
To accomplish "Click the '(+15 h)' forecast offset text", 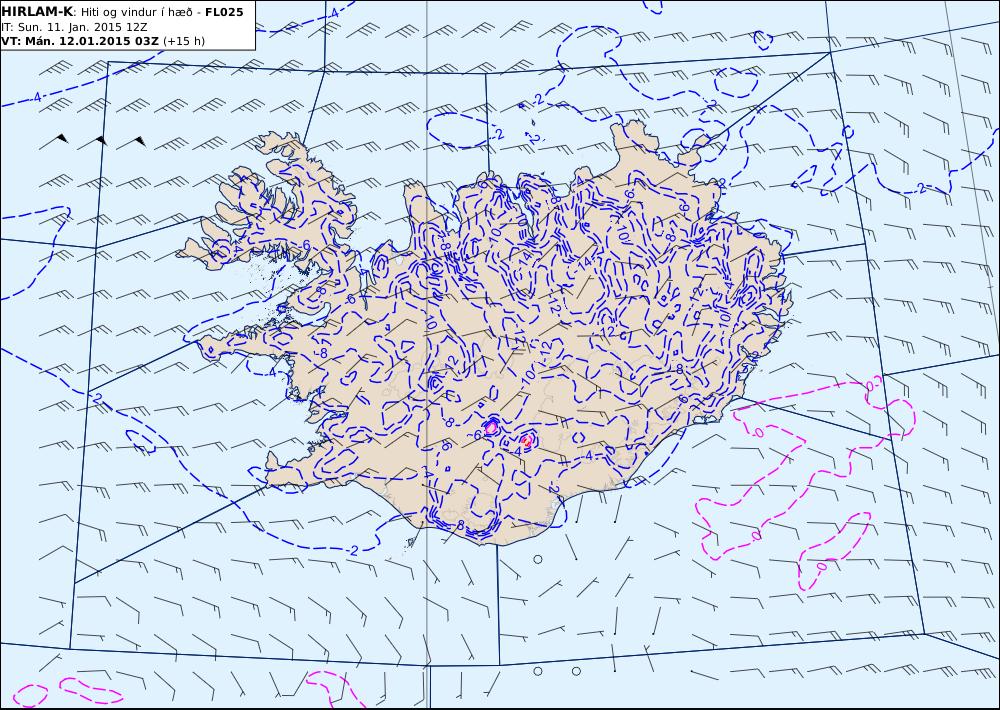I will click(184, 41).
